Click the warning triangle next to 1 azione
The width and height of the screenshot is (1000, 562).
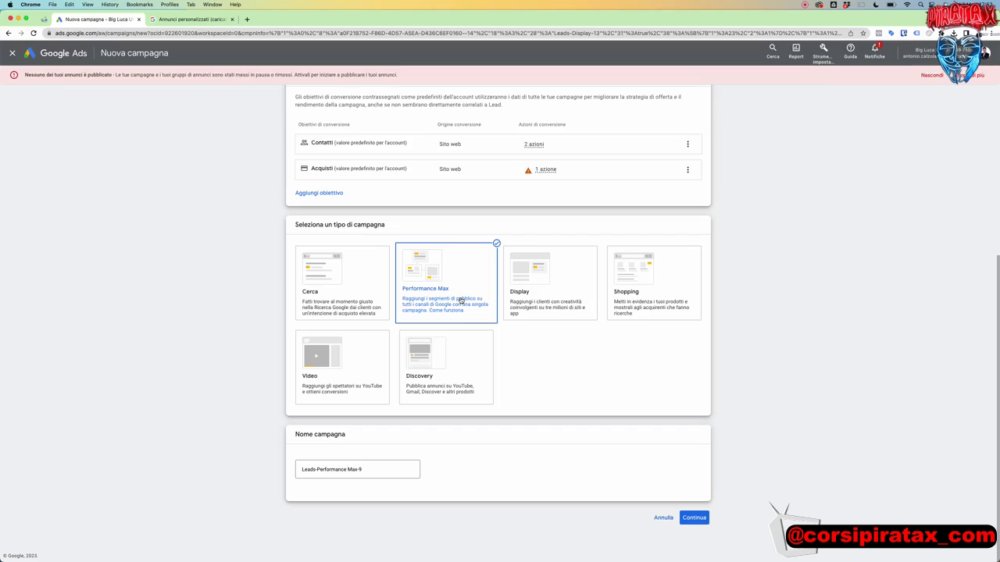coord(528,170)
